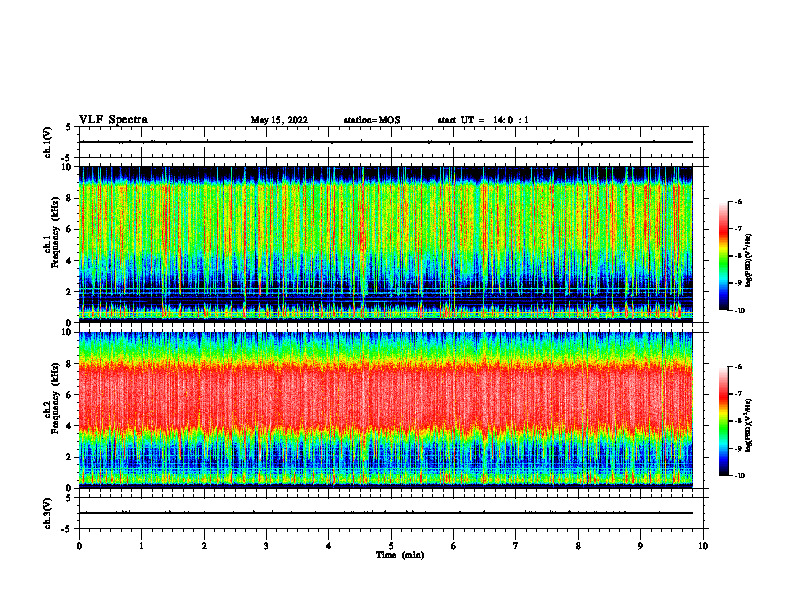Click time axis tick label "6"
792x612 pixels.
click(x=454, y=546)
